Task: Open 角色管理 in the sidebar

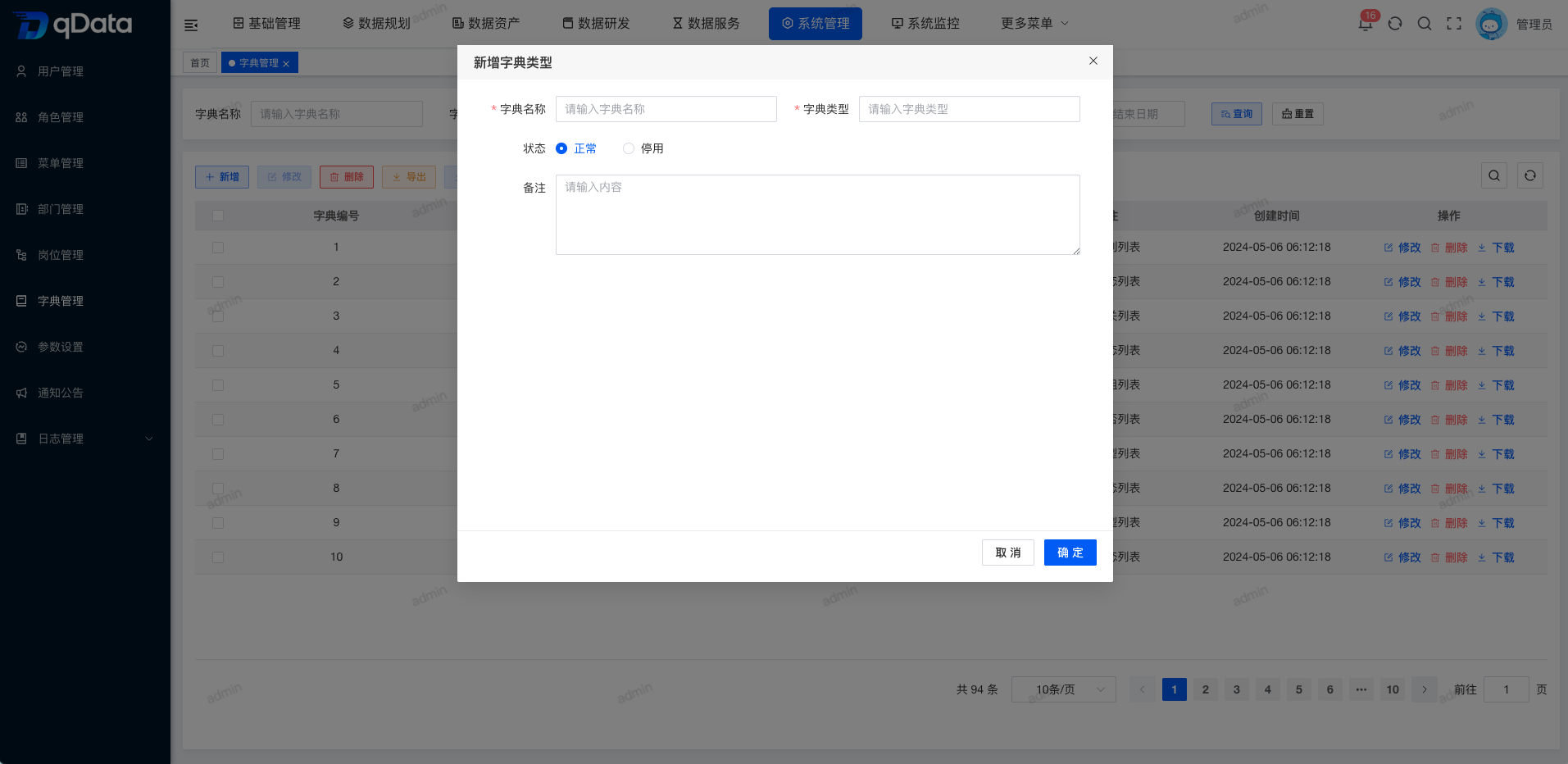Action: click(61, 117)
